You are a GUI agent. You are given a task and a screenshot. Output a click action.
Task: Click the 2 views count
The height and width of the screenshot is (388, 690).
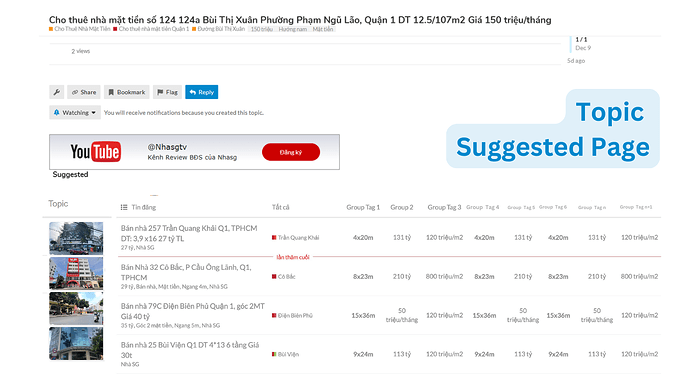click(81, 51)
